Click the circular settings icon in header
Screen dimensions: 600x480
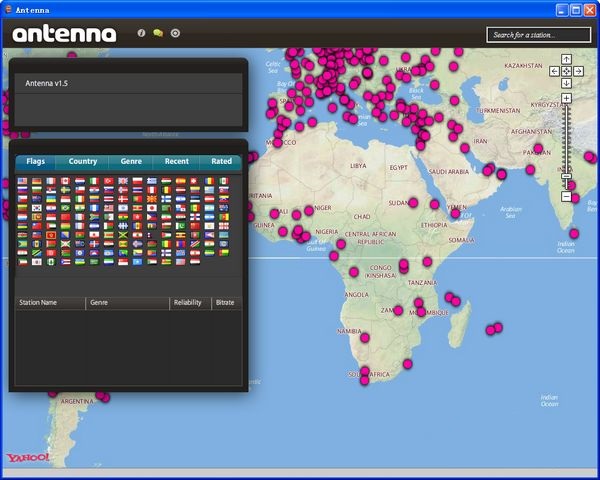[175, 33]
